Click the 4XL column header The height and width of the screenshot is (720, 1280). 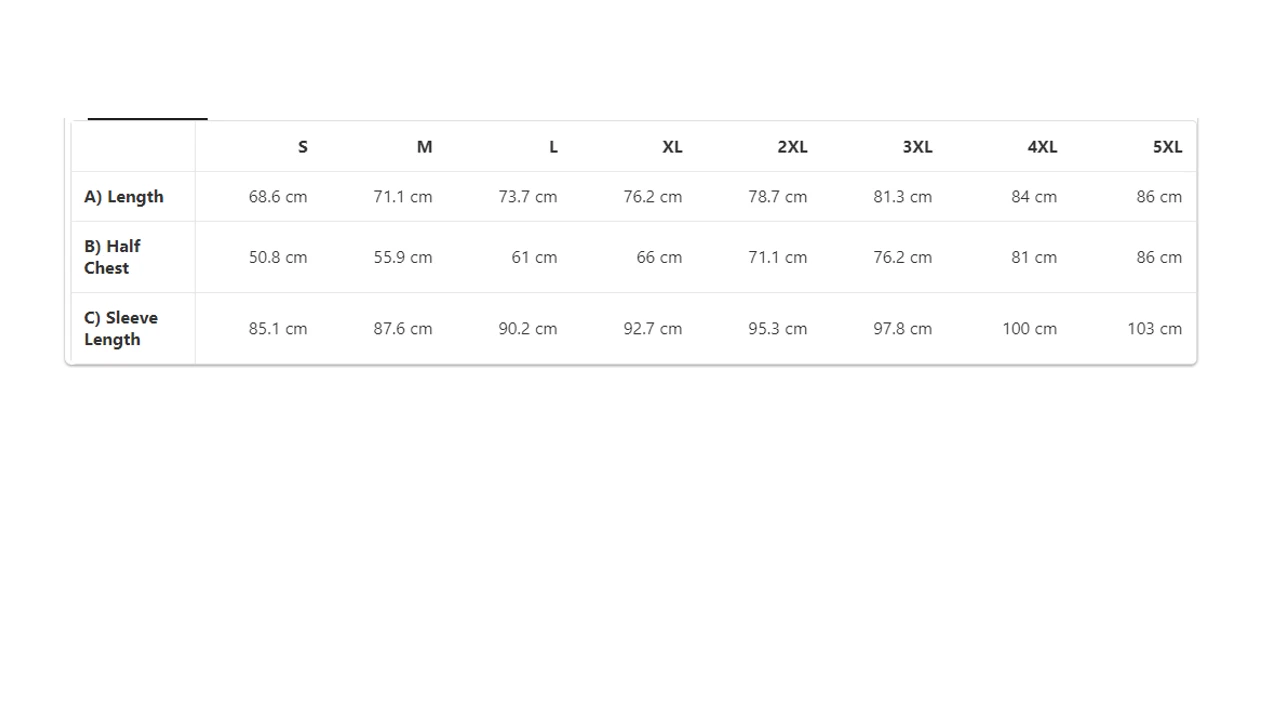pos(1042,147)
